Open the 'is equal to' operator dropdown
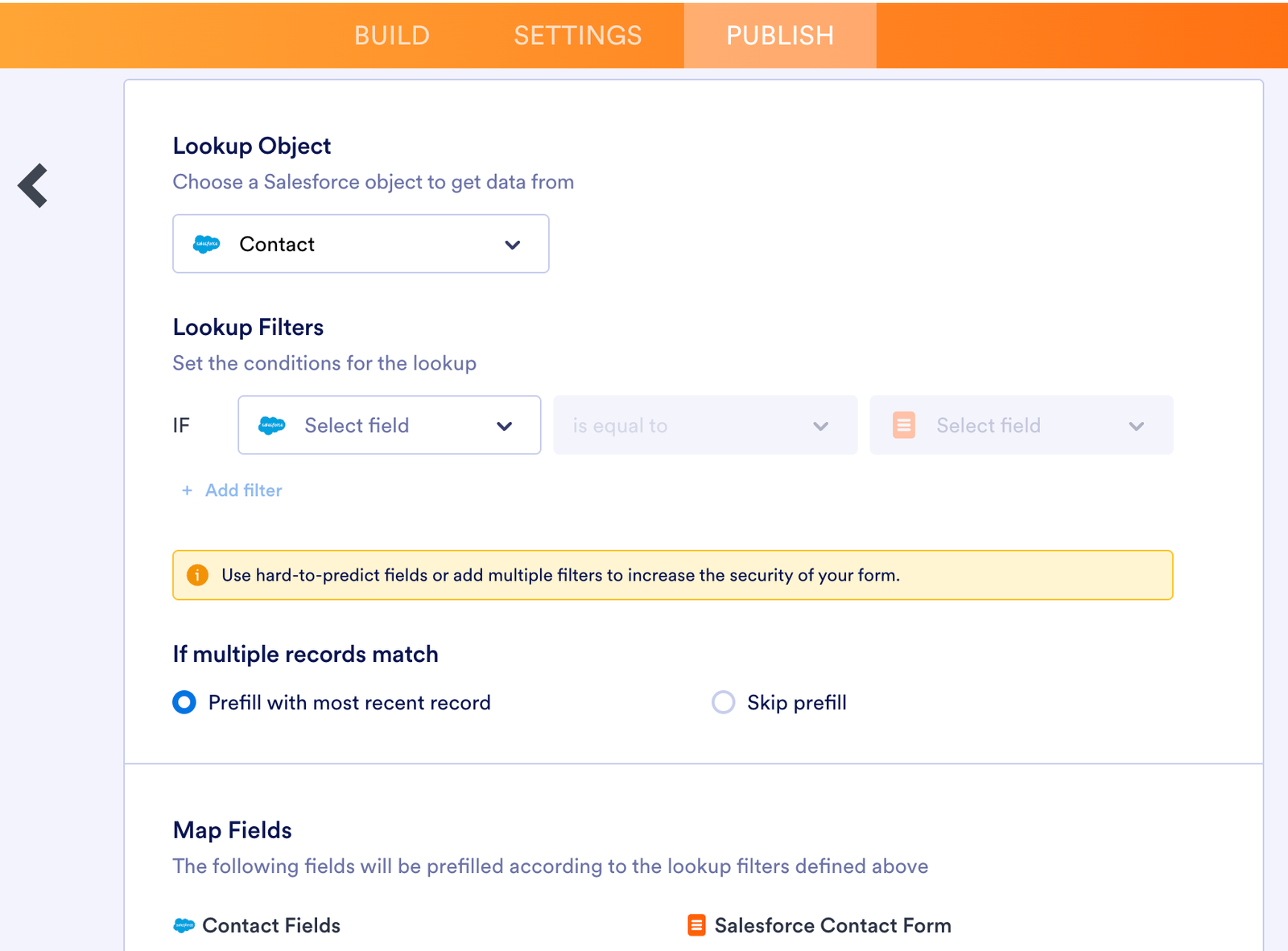 coord(705,425)
